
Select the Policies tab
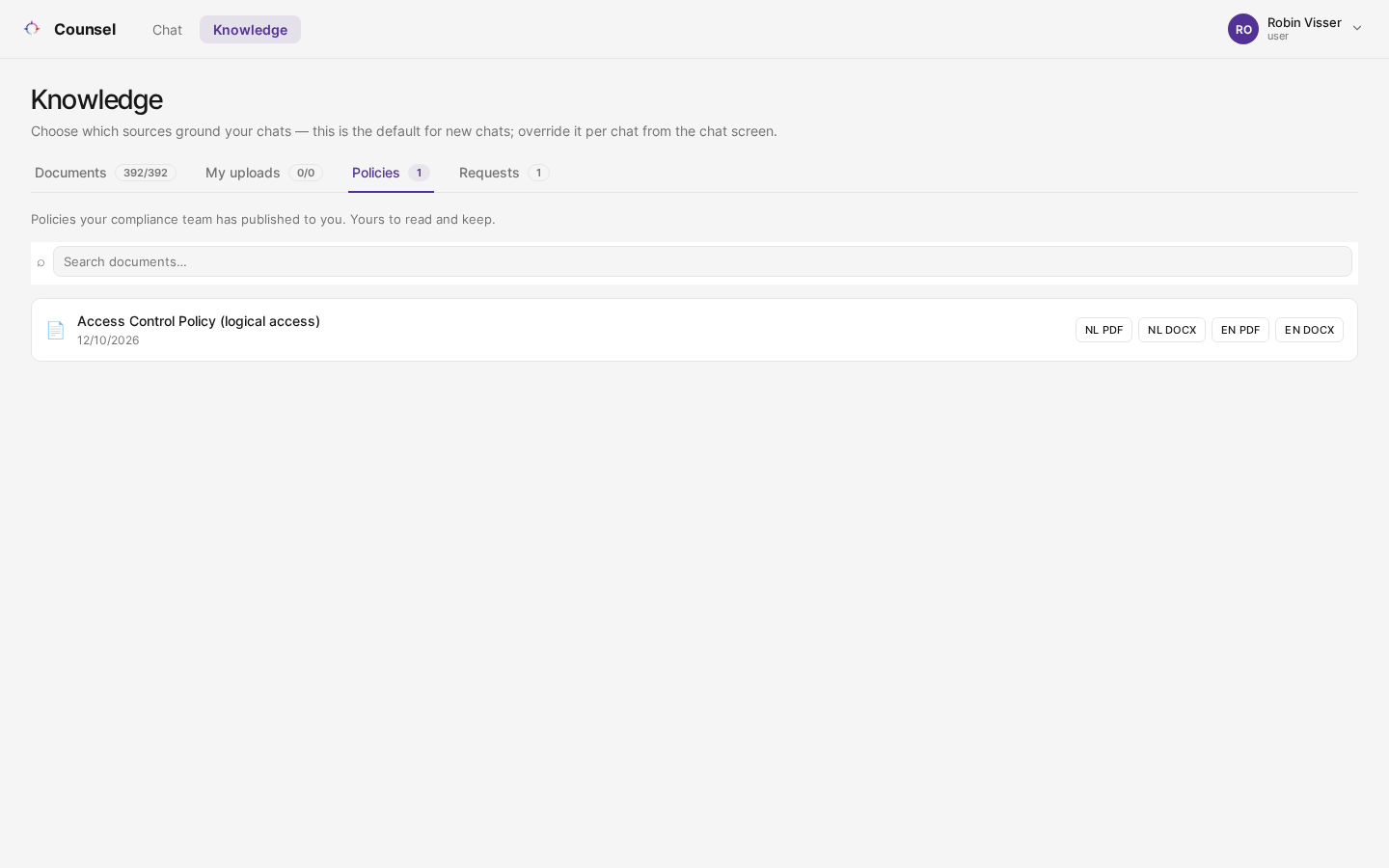(x=391, y=173)
